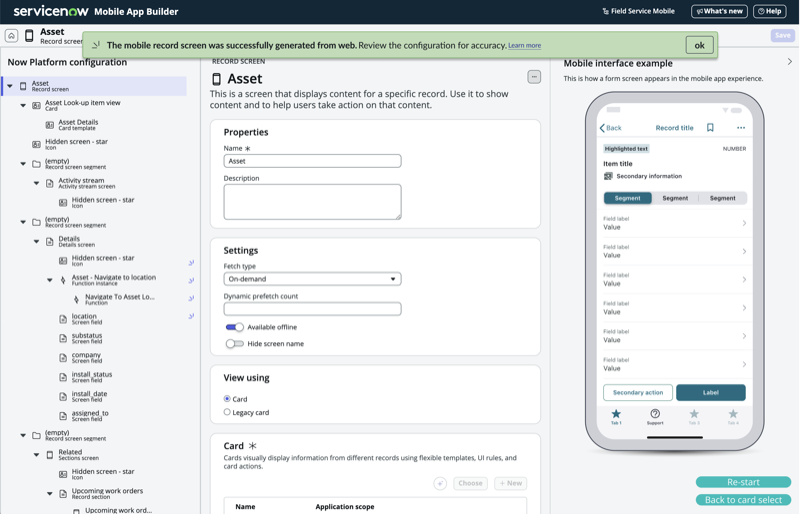Click the Related sections screen icon
The image size is (800, 514).
[50, 455]
